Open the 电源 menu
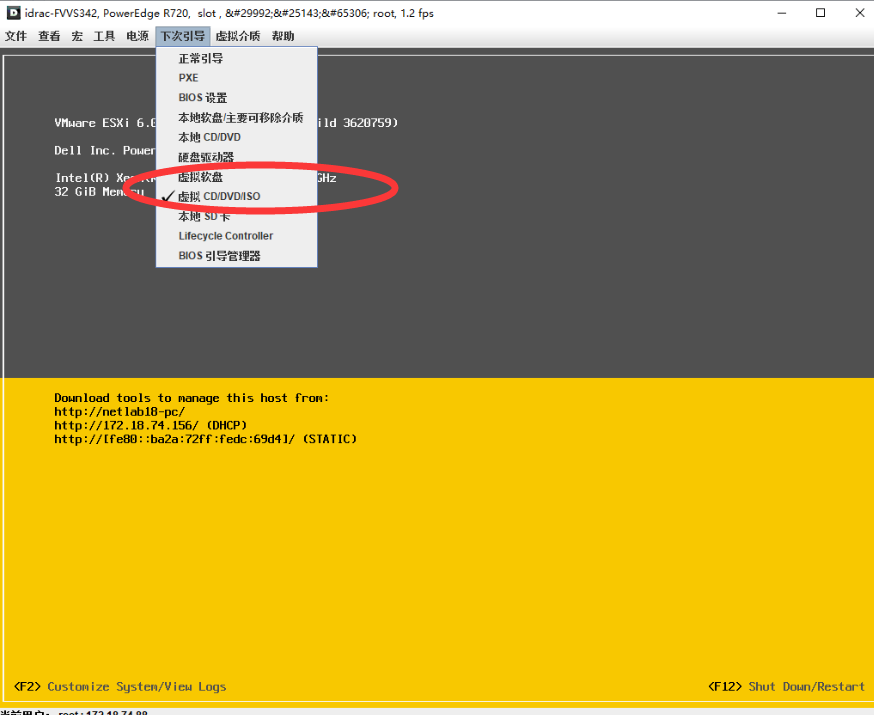Image resolution: width=874 pixels, height=715 pixels. click(x=137, y=36)
